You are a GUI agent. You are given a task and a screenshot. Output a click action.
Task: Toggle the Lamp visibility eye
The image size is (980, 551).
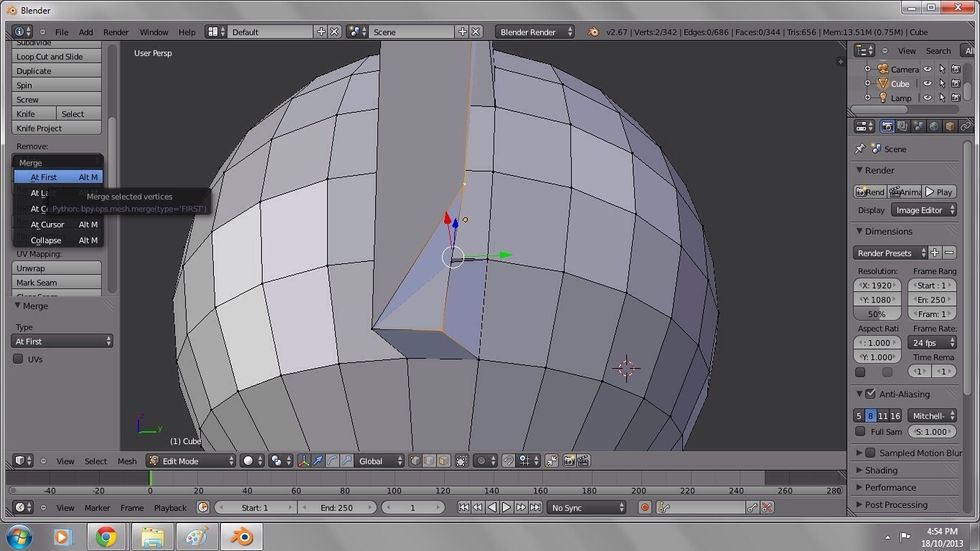[928, 98]
